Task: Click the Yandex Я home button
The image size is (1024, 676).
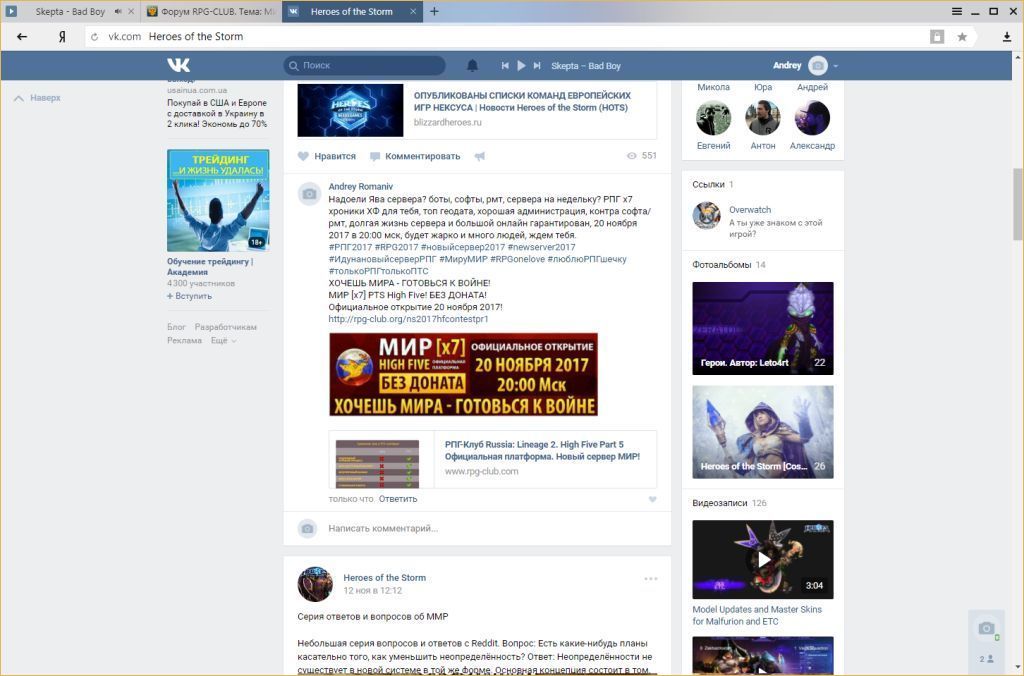Action: (x=62, y=37)
